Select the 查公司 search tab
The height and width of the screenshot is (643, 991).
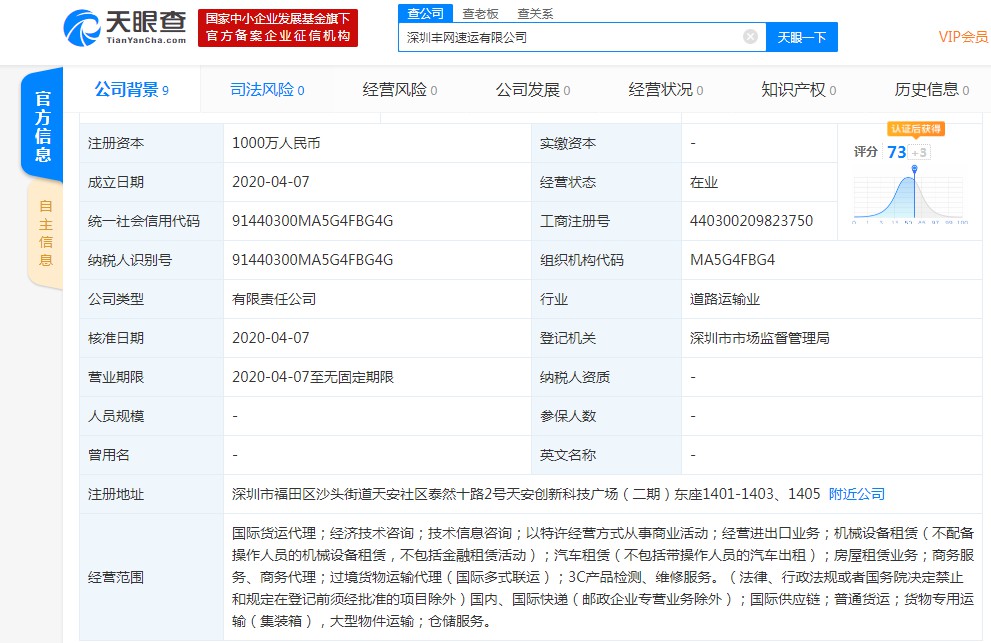(425, 13)
